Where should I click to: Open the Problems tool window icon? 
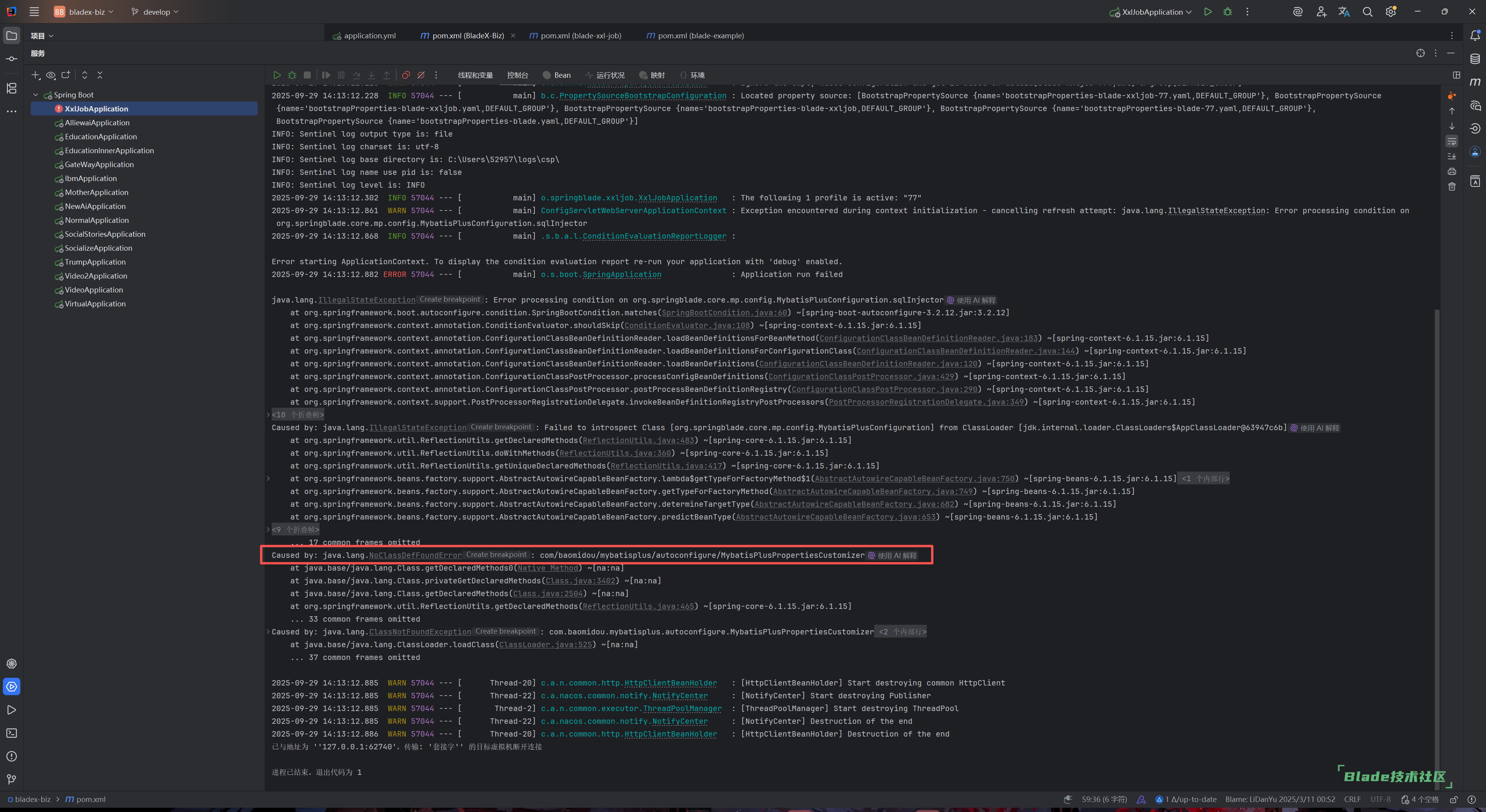tap(12, 756)
